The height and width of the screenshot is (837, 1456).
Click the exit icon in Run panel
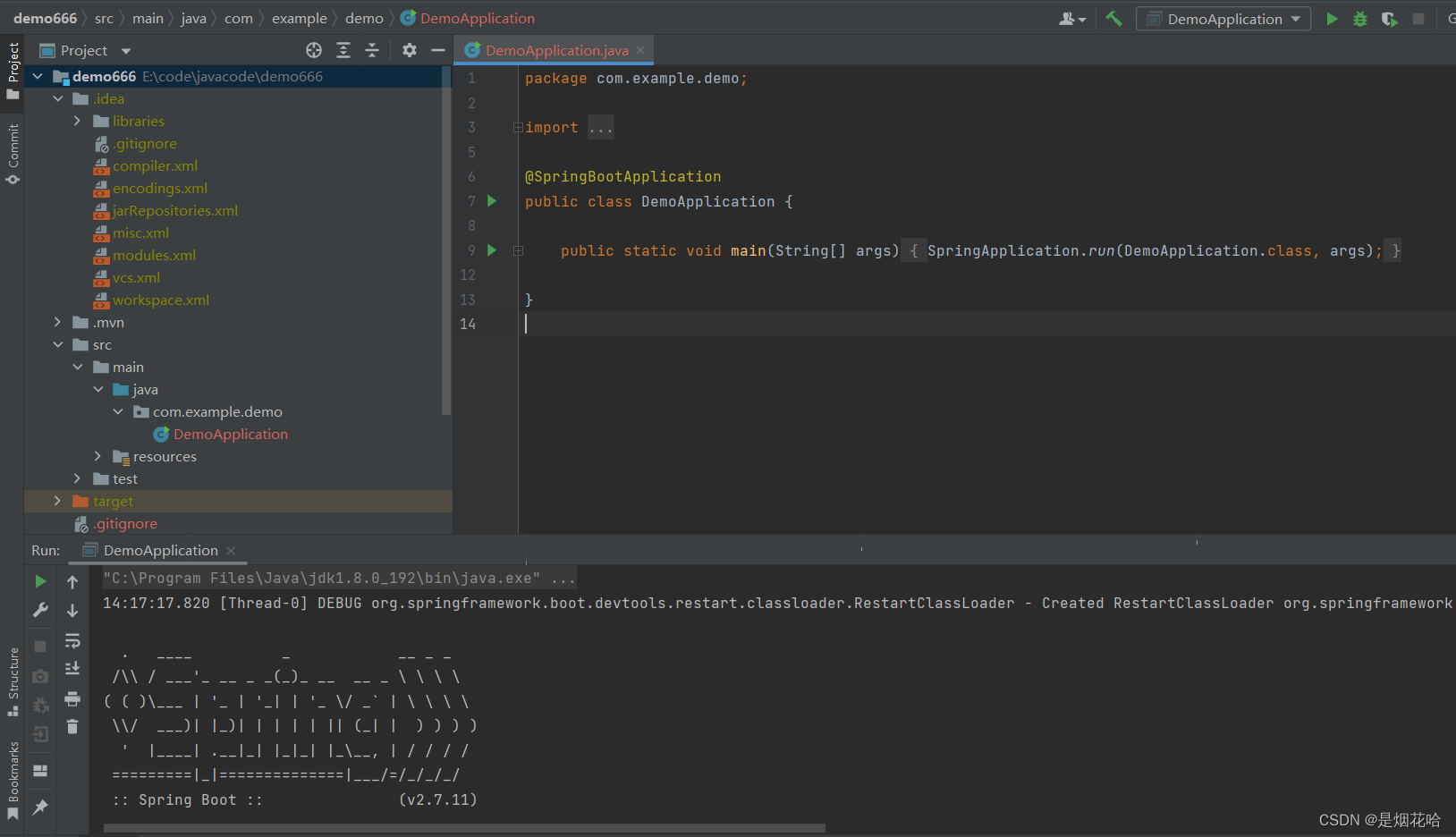tap(40, 734)
